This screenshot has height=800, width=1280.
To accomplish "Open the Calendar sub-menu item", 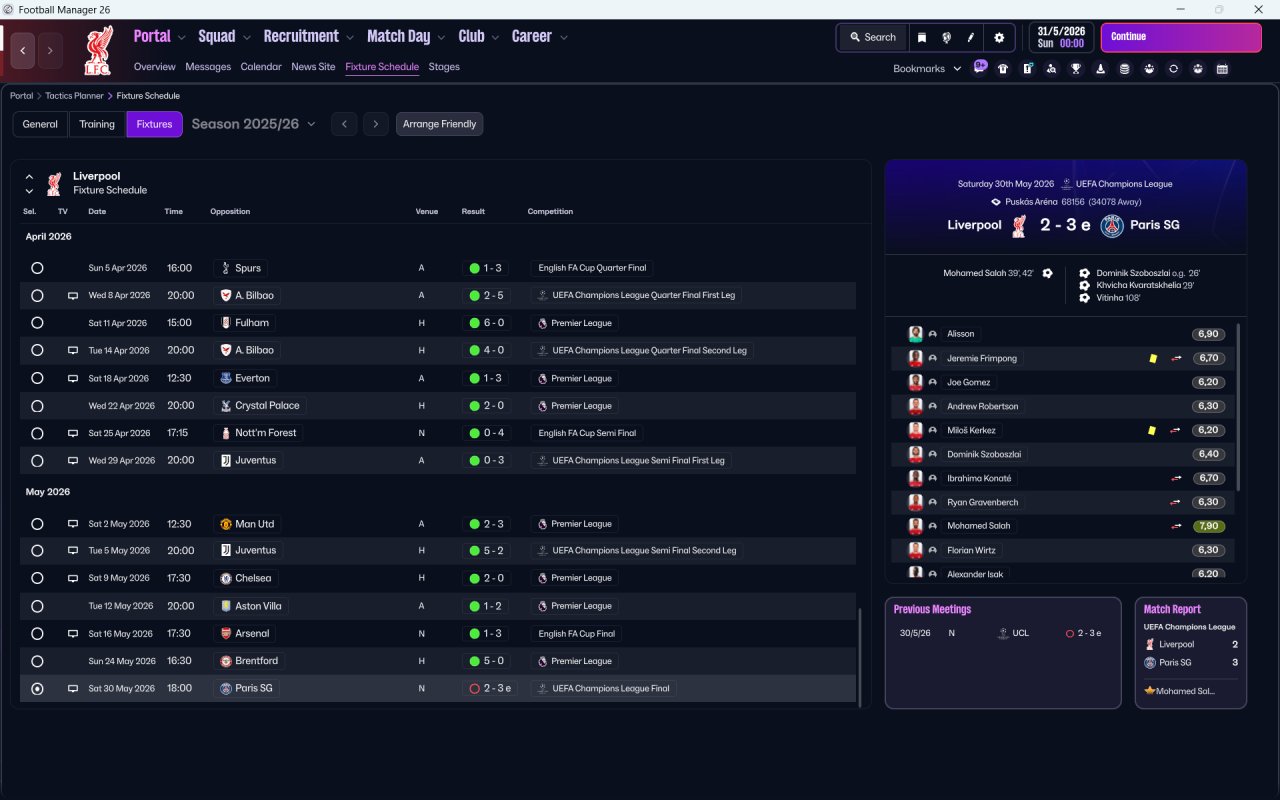I will tap(261, 67).
